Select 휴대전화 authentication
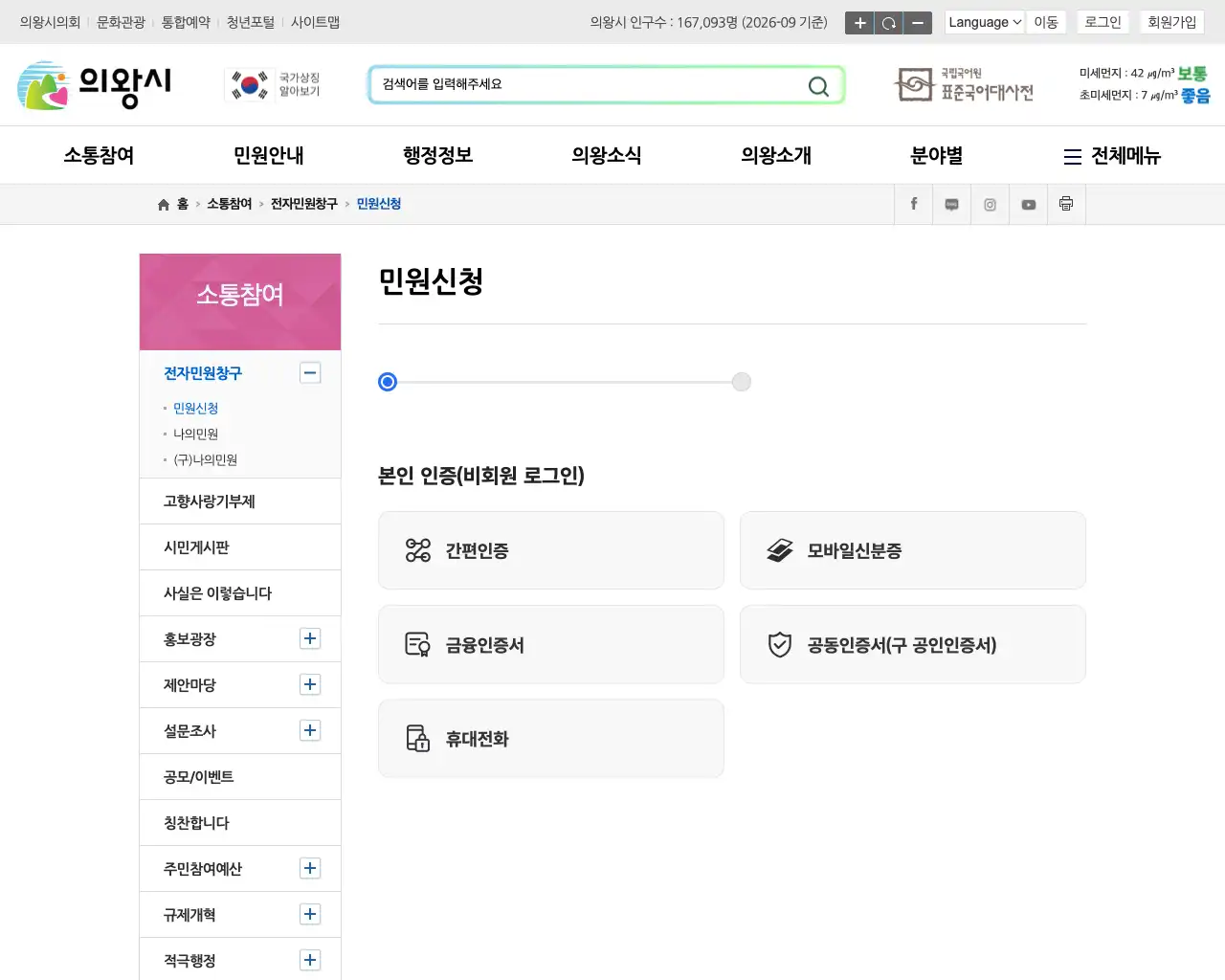 (x=551, y=738)
